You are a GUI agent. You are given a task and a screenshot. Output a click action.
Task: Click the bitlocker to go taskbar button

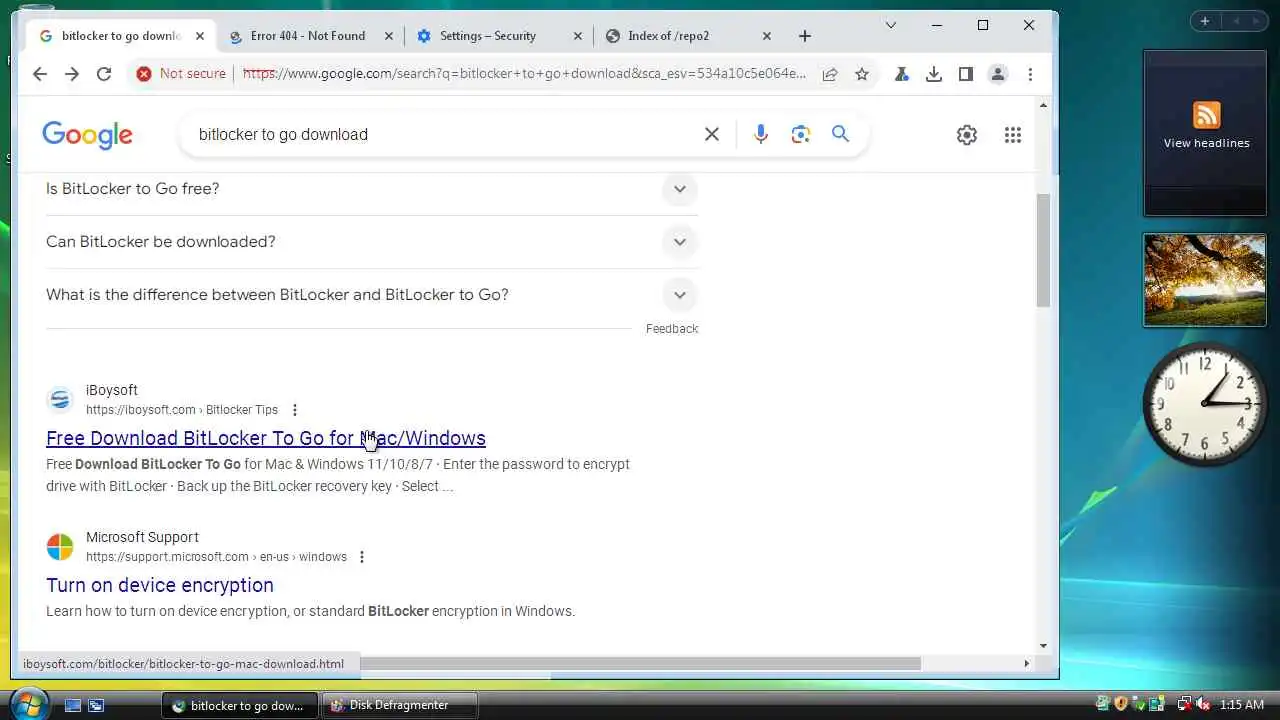[240, 705]
